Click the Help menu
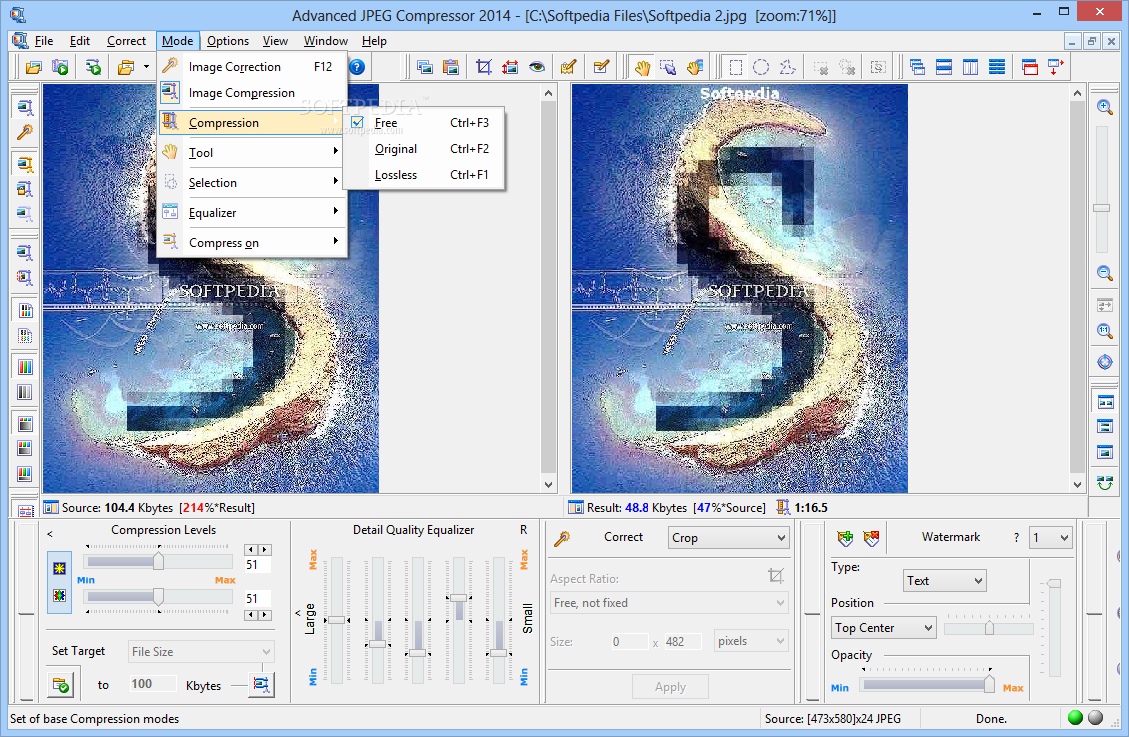The width and height of the screenshot is (1129, 737). click(374, 41)
